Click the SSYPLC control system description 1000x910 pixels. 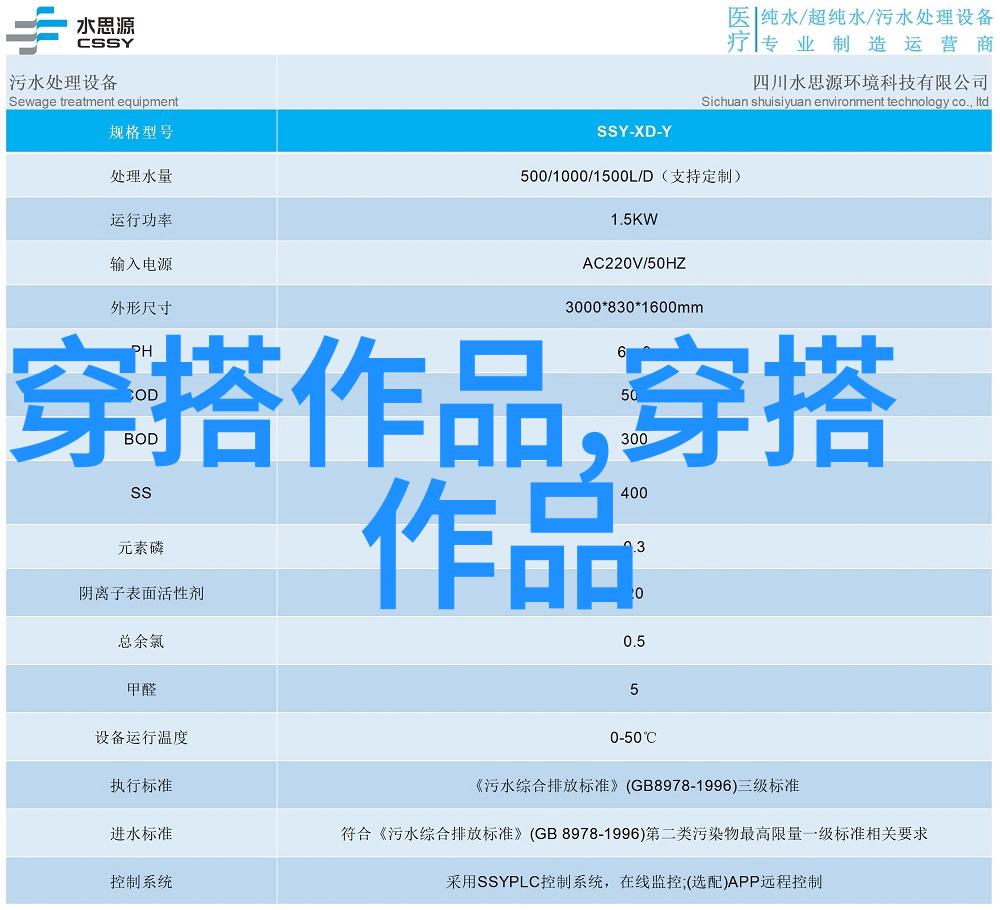point(634,882)
